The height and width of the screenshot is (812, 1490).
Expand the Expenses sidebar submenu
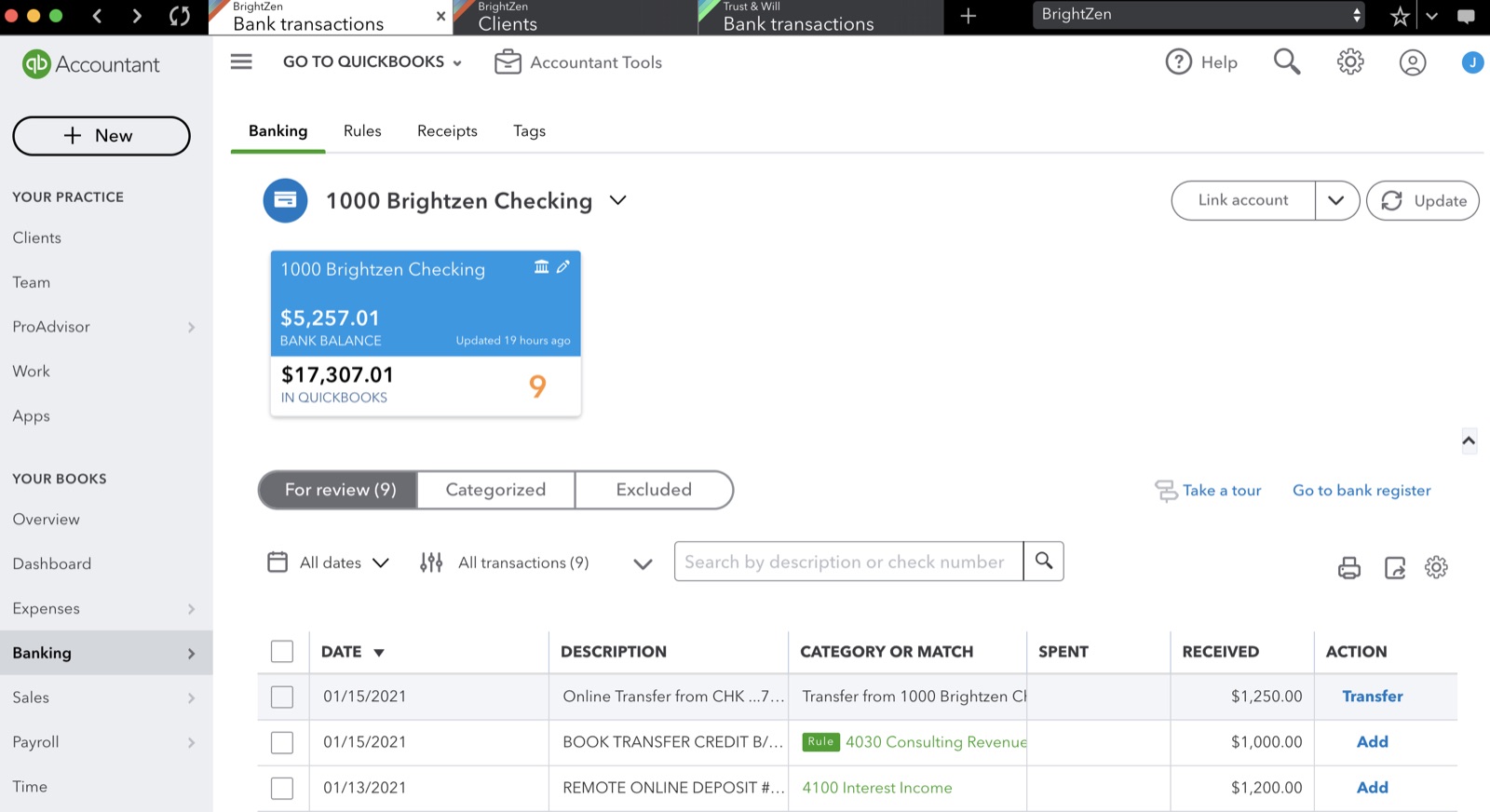(x=191, y=609)
